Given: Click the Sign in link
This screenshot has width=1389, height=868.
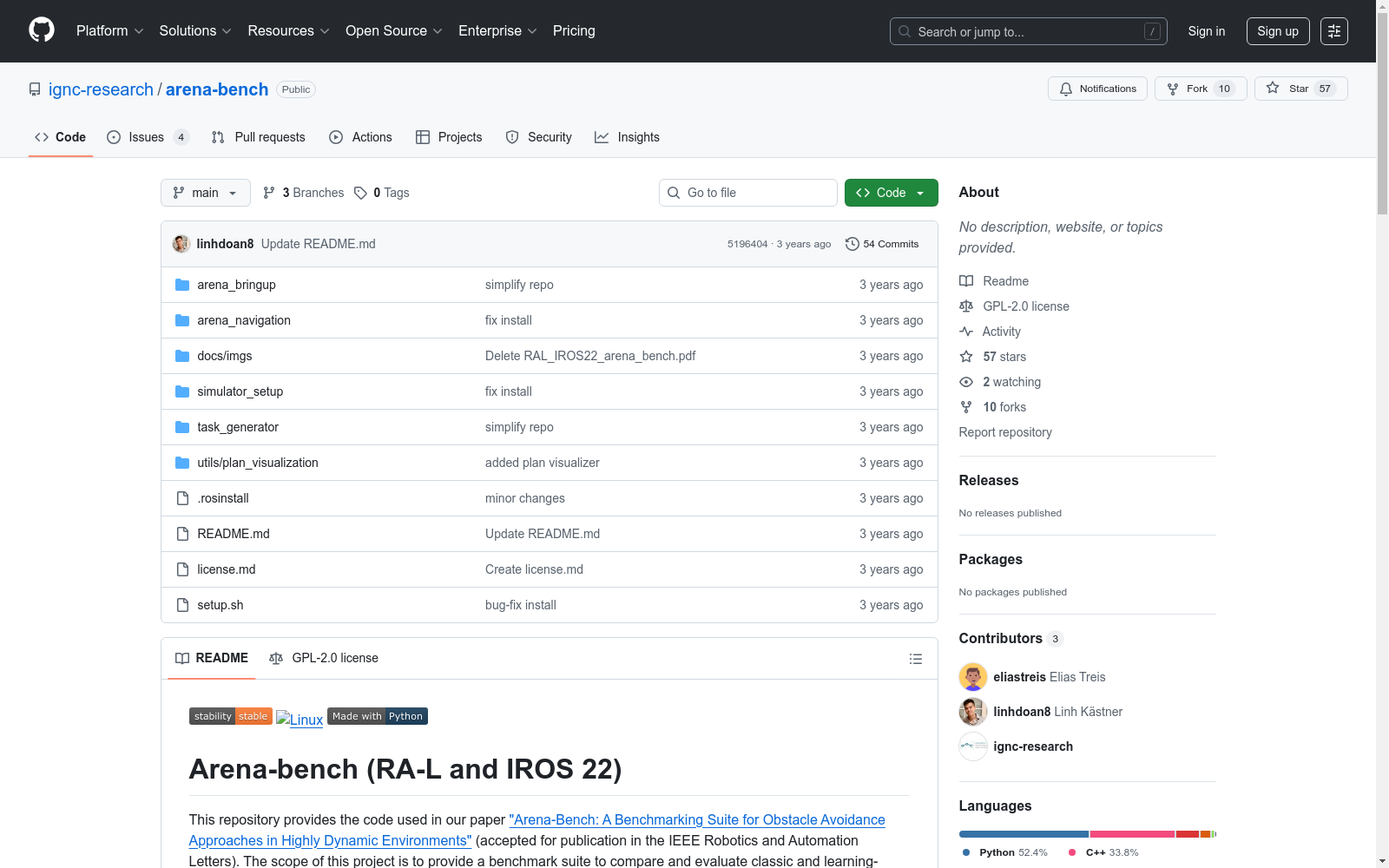Looking at the screenshot, I should tap(1207, 31).
